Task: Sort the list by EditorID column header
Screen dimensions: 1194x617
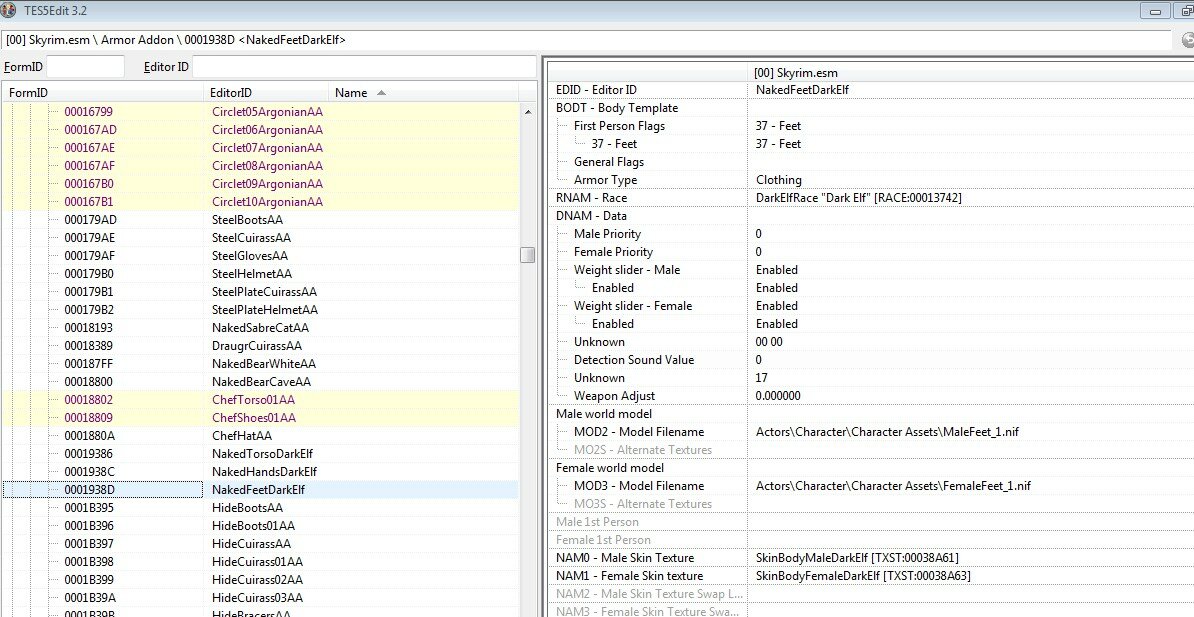Action: pyautogui.click(x=268, y=93)
